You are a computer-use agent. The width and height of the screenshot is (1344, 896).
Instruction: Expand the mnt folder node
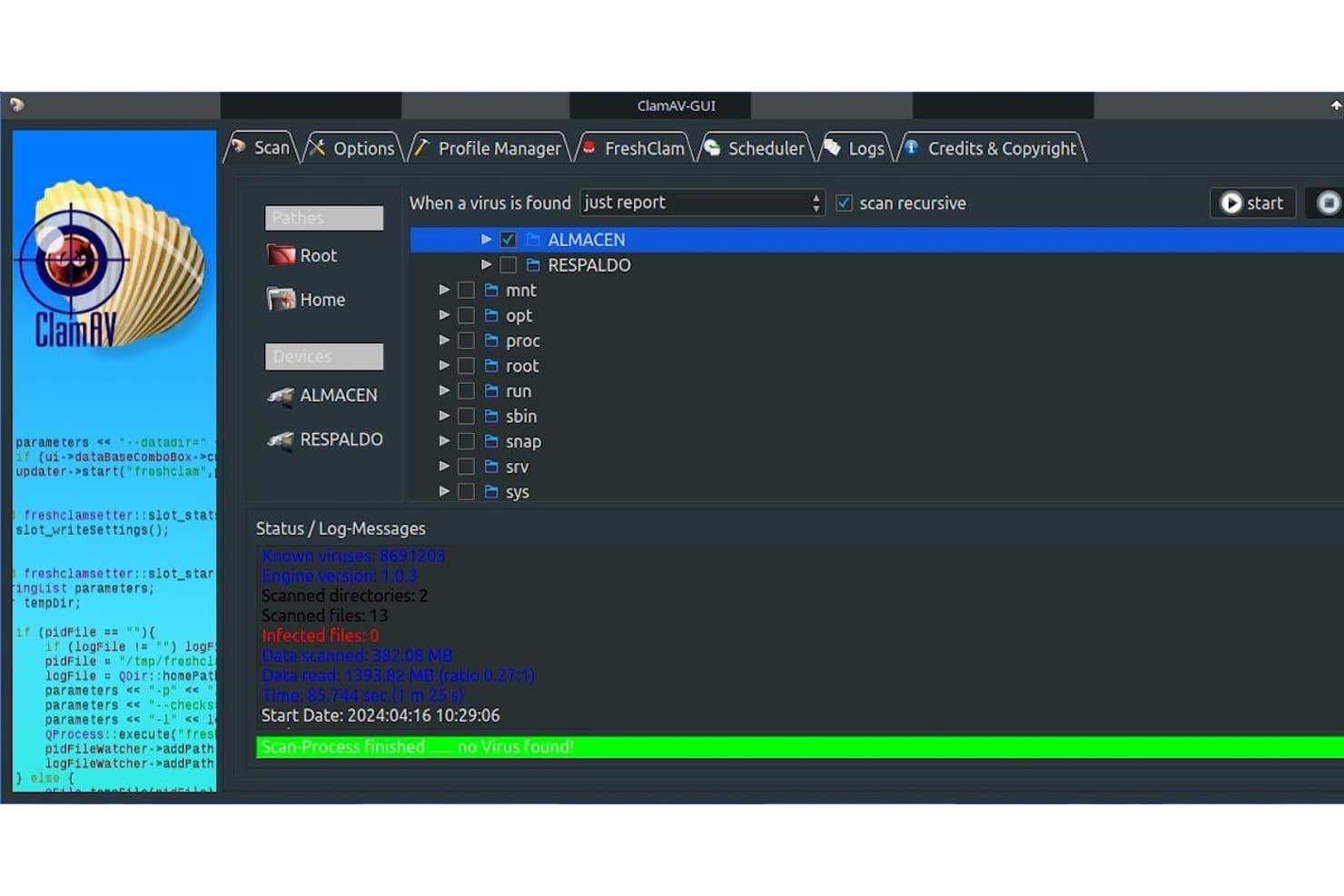coord(444,290)
